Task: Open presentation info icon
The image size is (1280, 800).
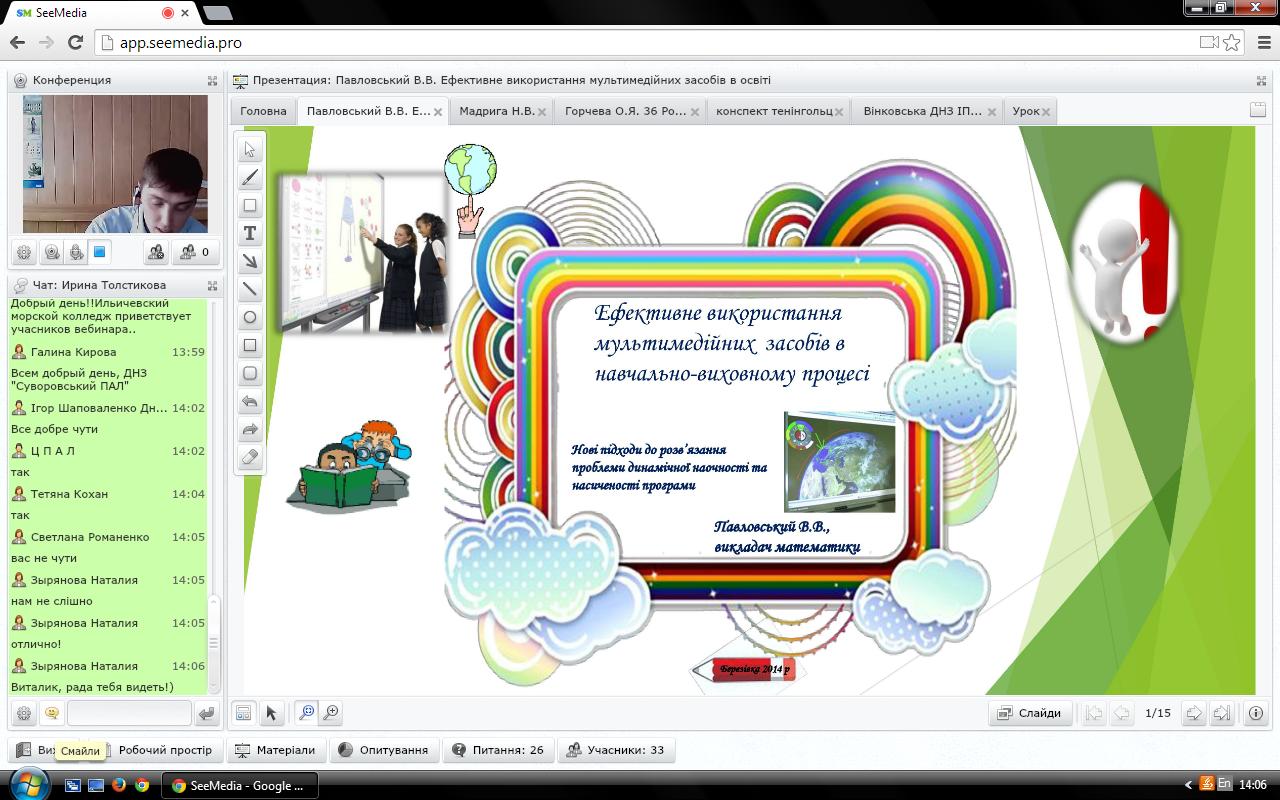Action: pos(1256,713)
